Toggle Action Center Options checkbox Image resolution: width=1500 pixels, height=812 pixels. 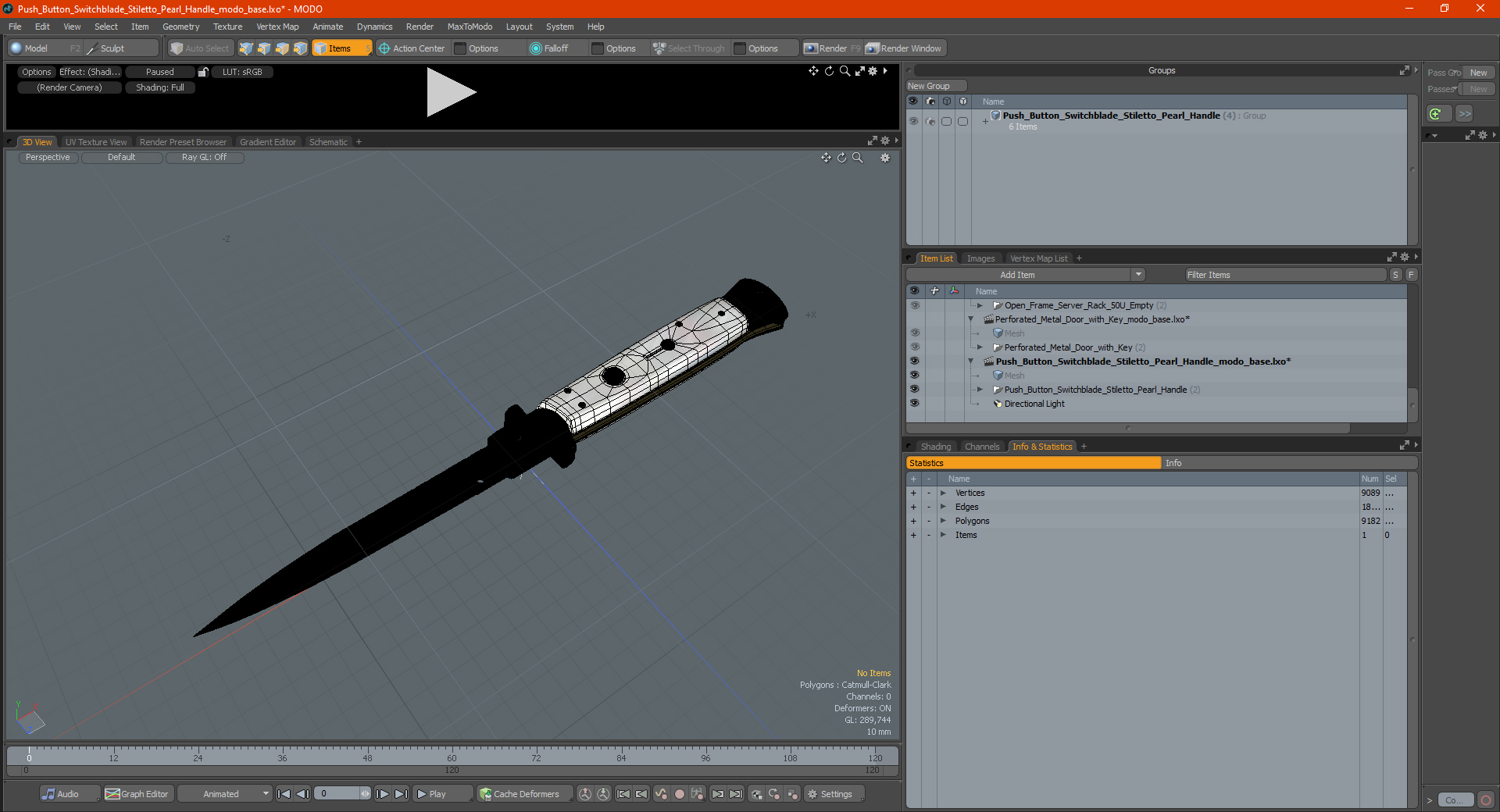460,48
